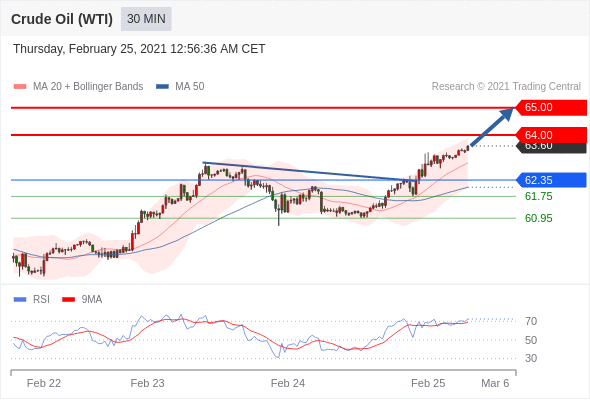
Task: Click the blue 62.35 pivot price tag
Action: [551, 180]
